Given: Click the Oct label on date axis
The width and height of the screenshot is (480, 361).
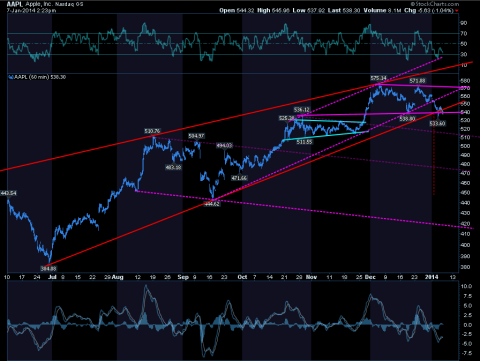Looking at the screenshot, I should 242,277.
